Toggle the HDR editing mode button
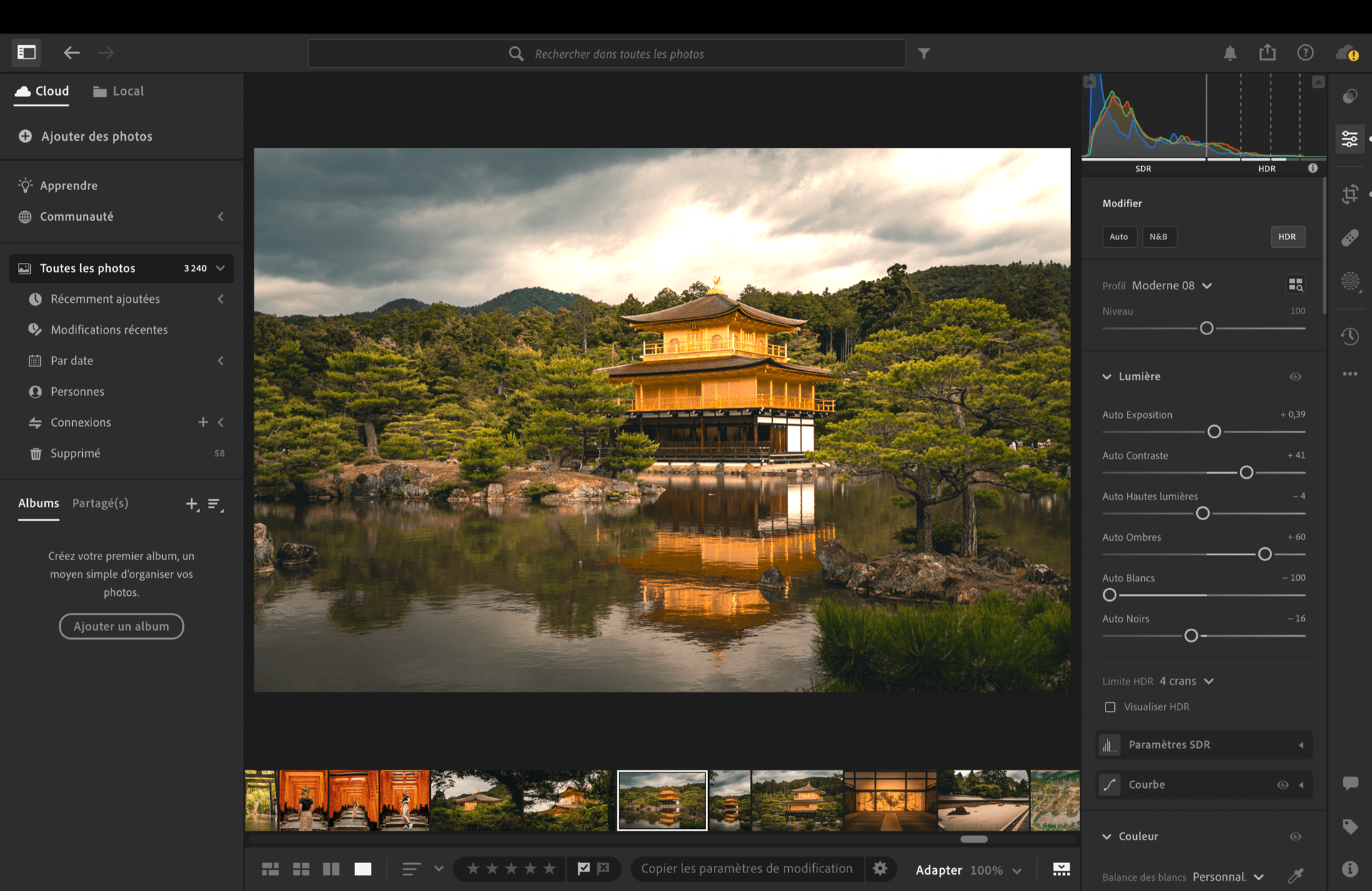This screenshot has height=891, width=1372. (x=1288, y=237)
